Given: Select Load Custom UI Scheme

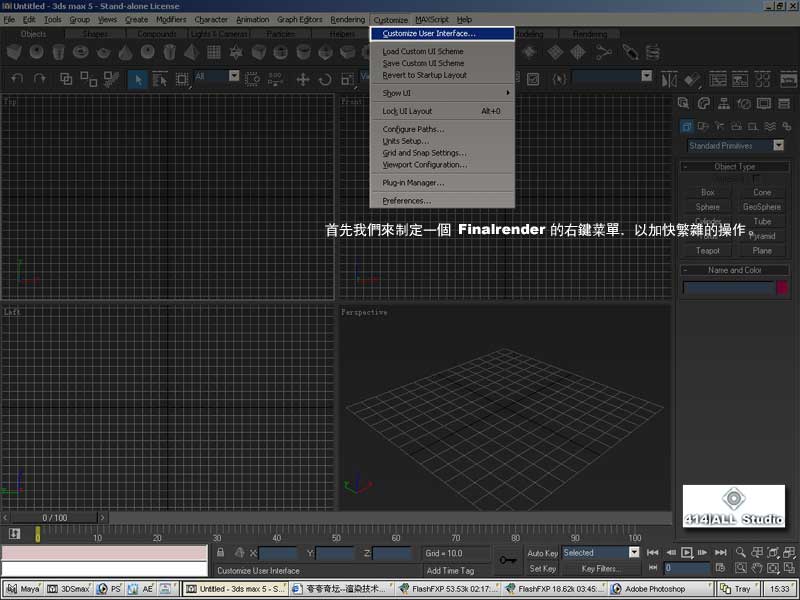Looking at the screenshot, I should pos(442,51).
